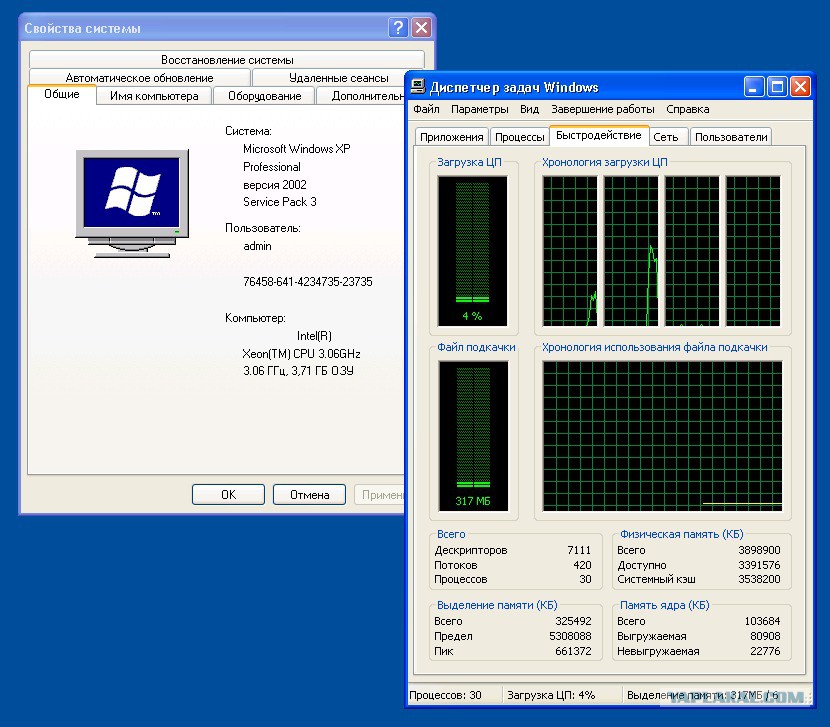Minimize the Диспетчер задач Windows window
This screenshot has width=830, height=727.
point(754,87)
